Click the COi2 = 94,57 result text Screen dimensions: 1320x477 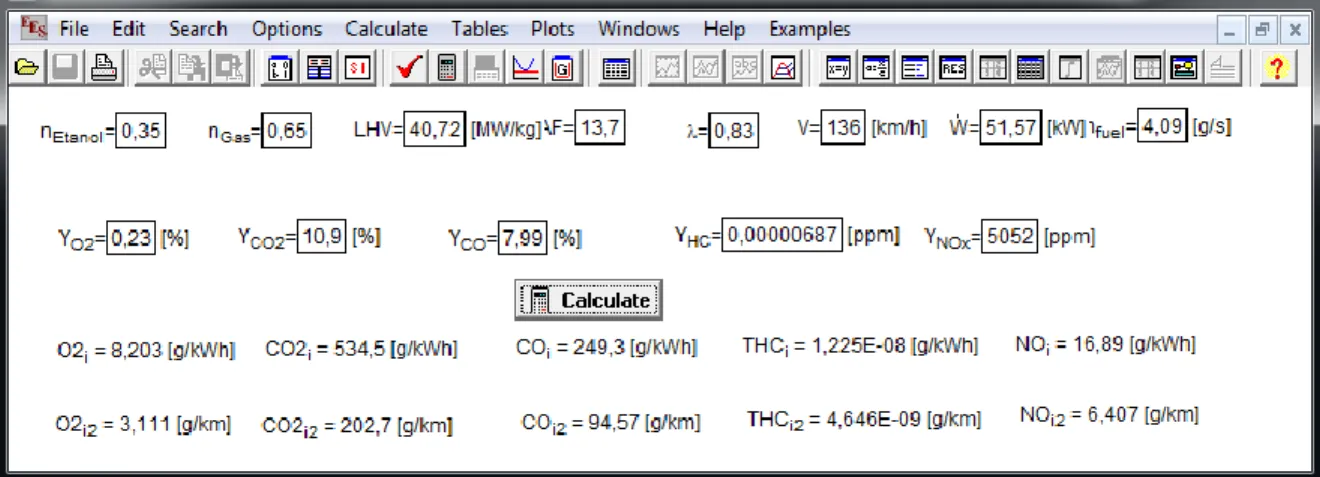(x=611, y=424)
